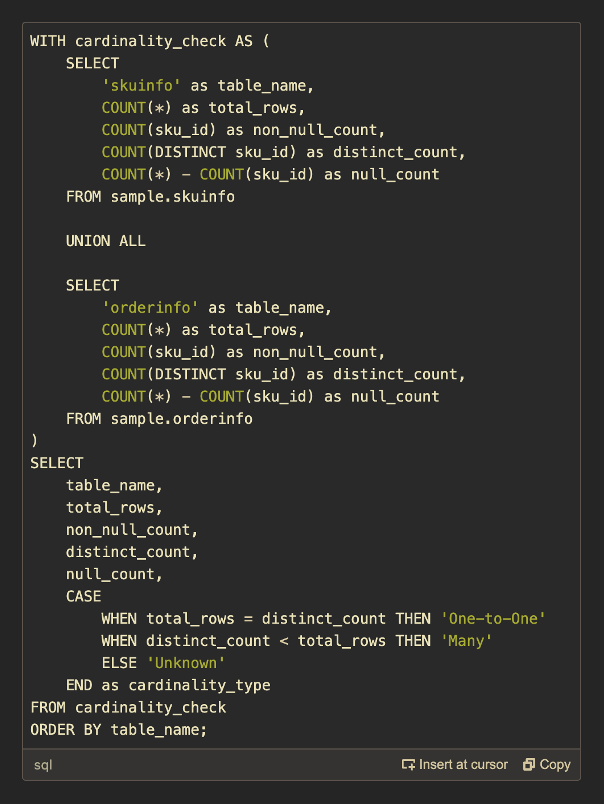Click Insert at cursor button
This screenshot has height=804, width=604.
[x=455, y=764]
